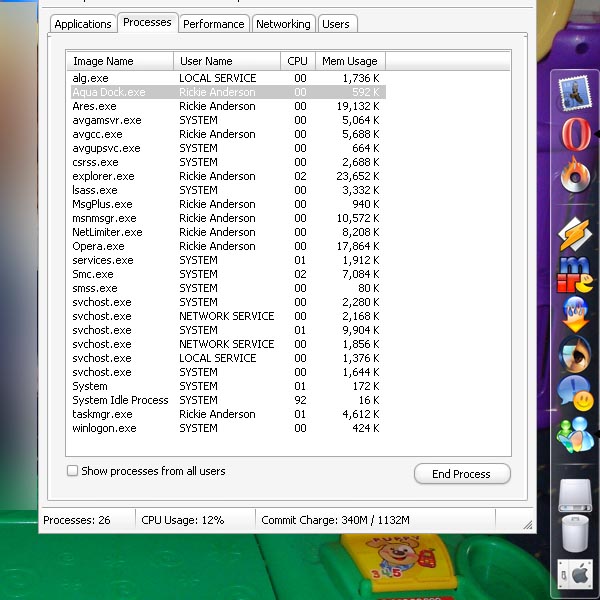Launch Opera from the dock
This screenshot has height=600, width=600.
coord(576,134)
